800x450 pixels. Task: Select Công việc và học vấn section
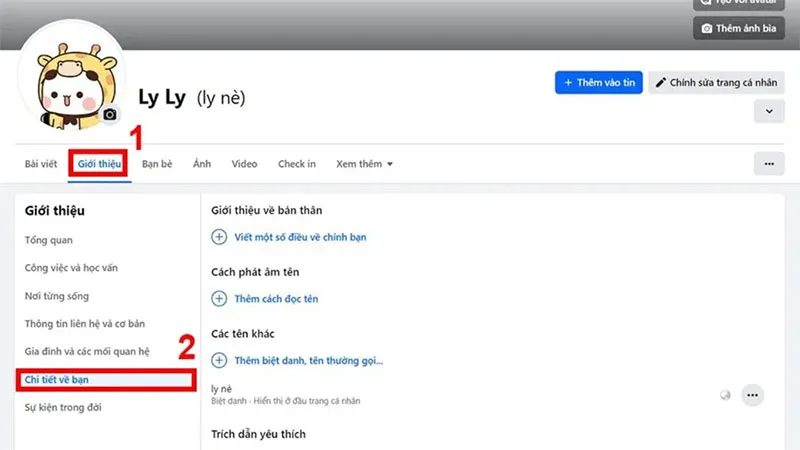(71, 268)
